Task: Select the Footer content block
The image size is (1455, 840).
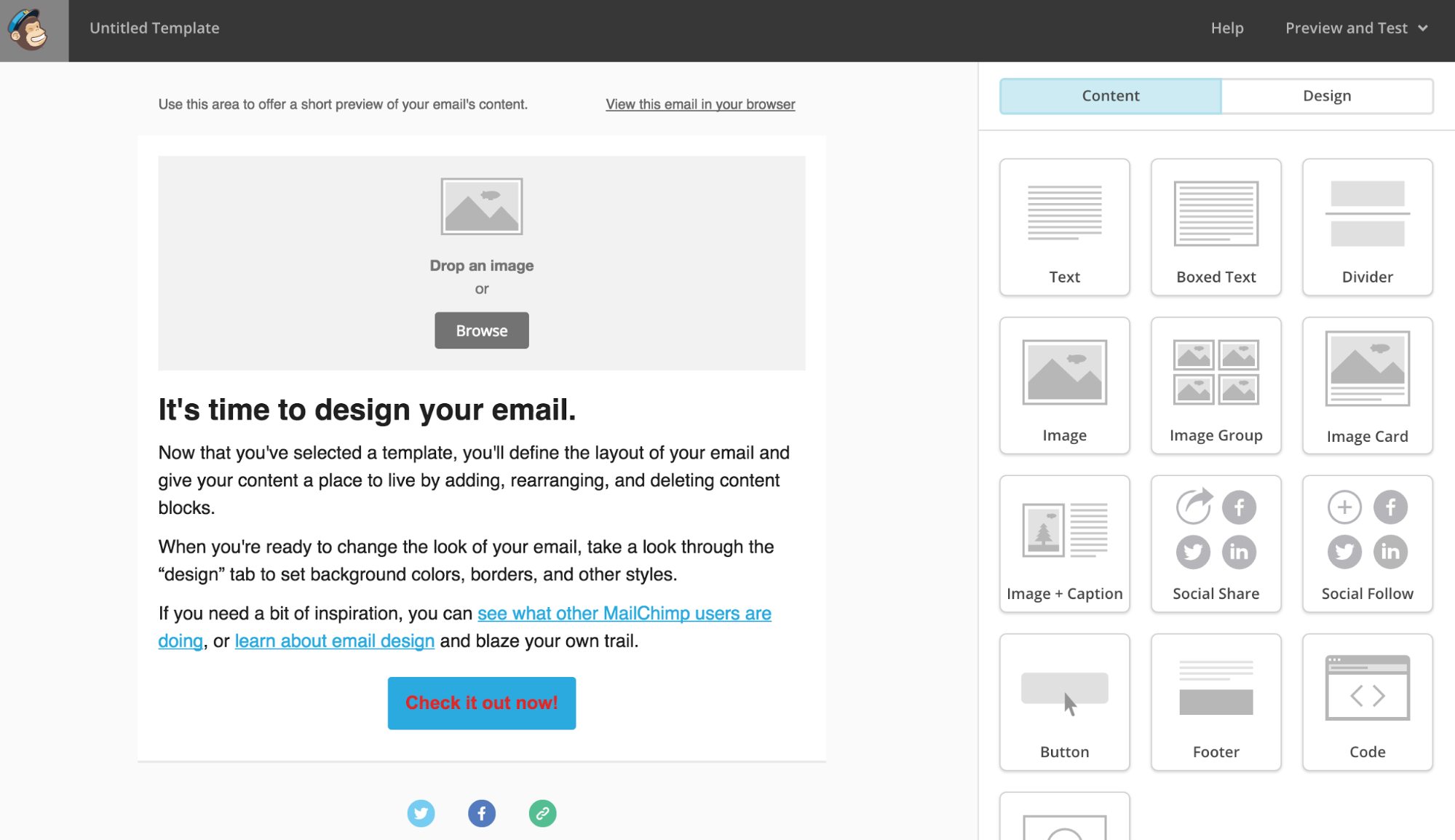Action: pyautogui.click(x=1215, y=701)
